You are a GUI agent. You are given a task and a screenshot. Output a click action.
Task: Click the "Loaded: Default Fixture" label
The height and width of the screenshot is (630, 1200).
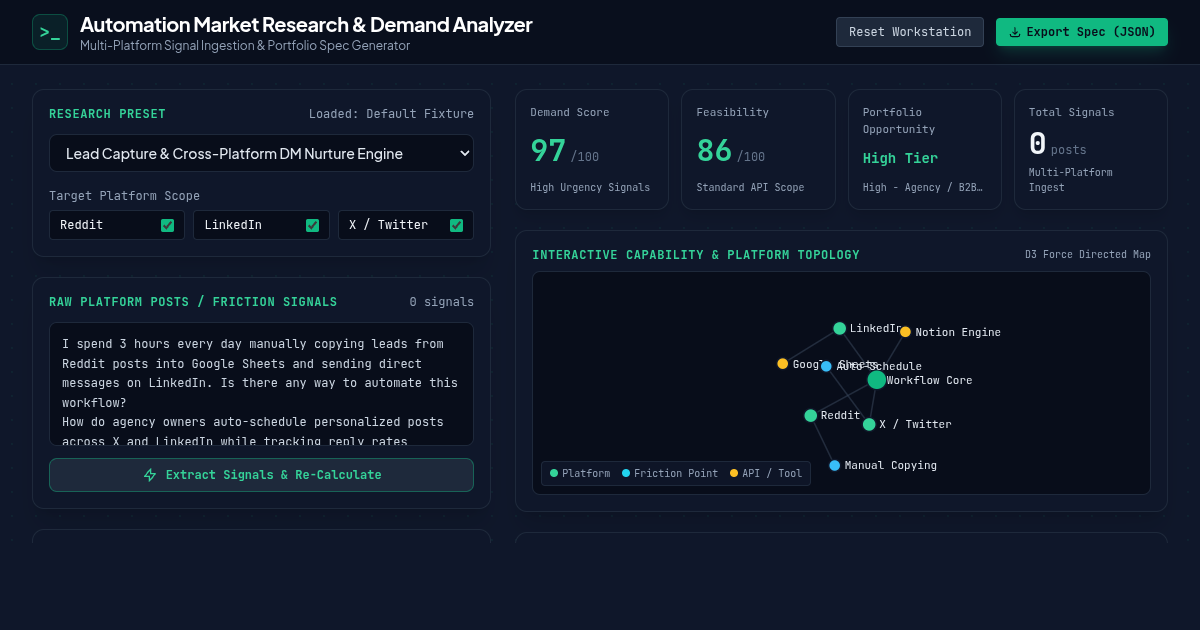click(x=391, y=114)
